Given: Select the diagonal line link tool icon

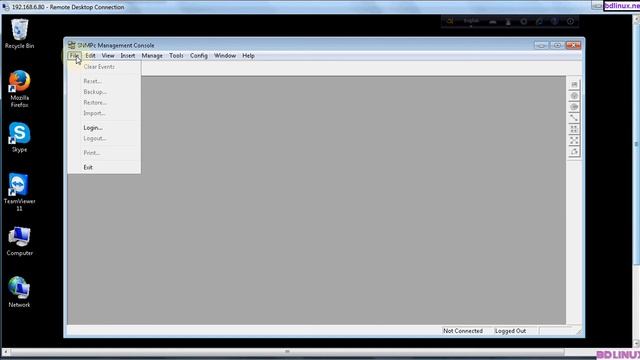Looking at the screenshot, I should coord(574,118).
